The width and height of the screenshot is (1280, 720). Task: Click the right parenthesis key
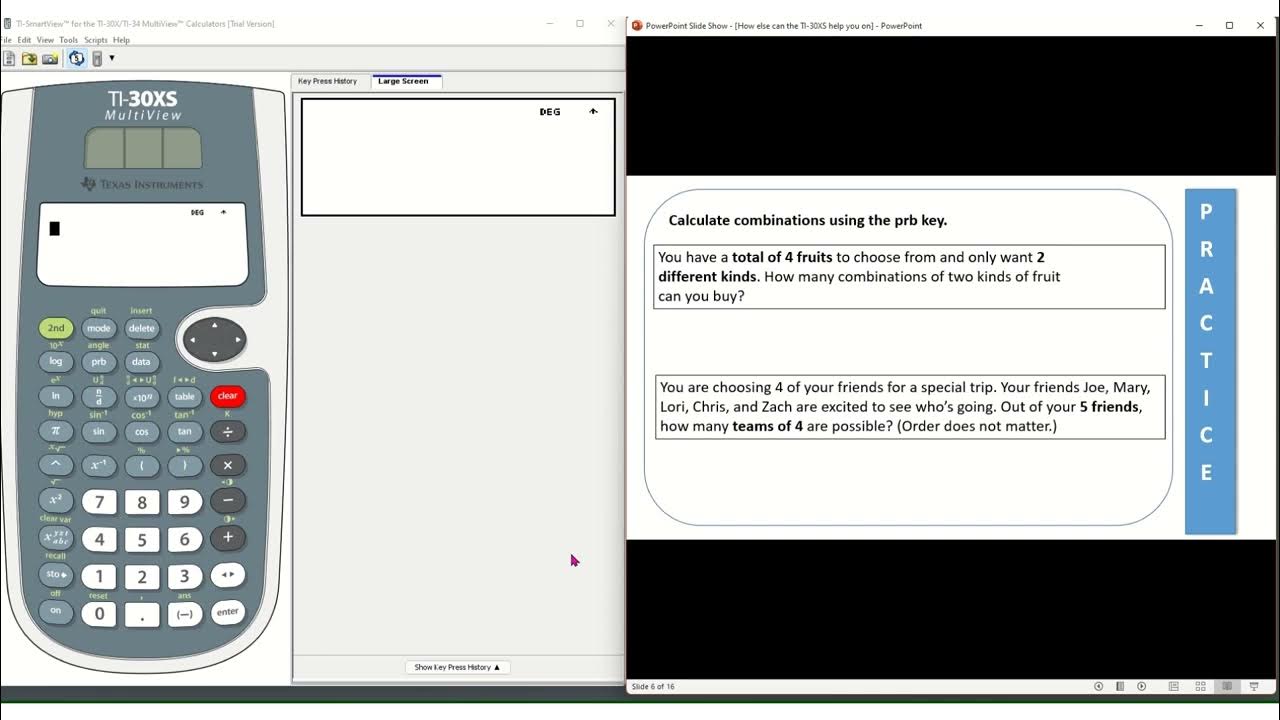click(x=185, y=465)
